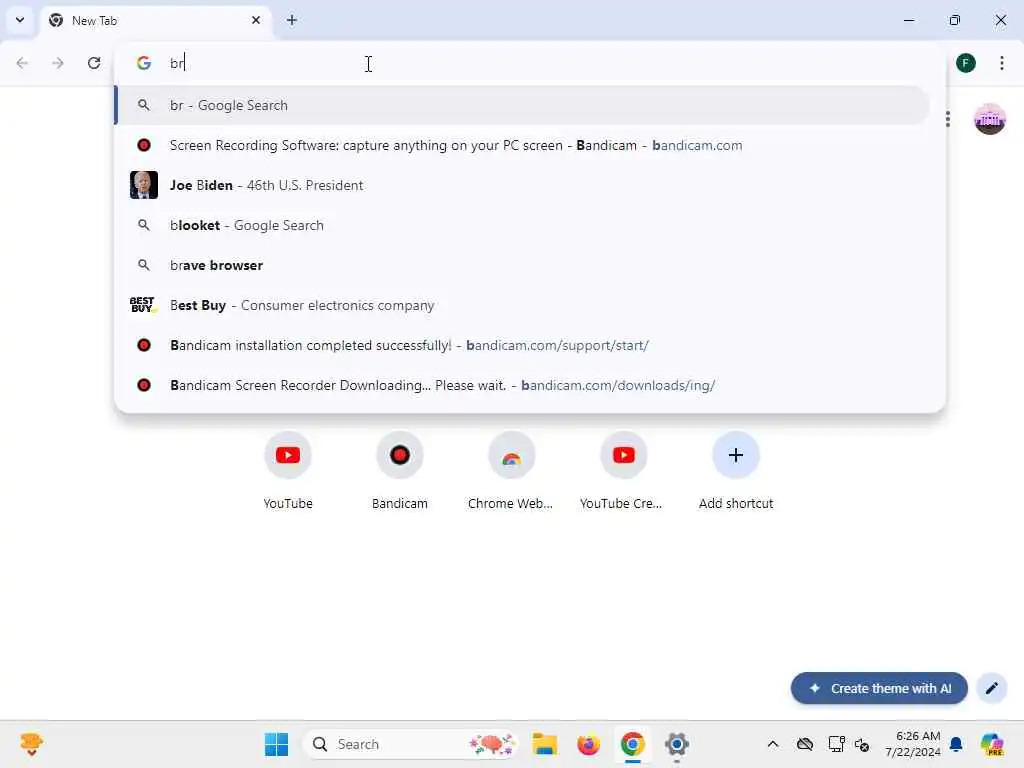Image resolution: width=1024 pixels, height=768 pixels.
Task: Open File Explorer from taskbar
Action: click(x=545, y=744)
